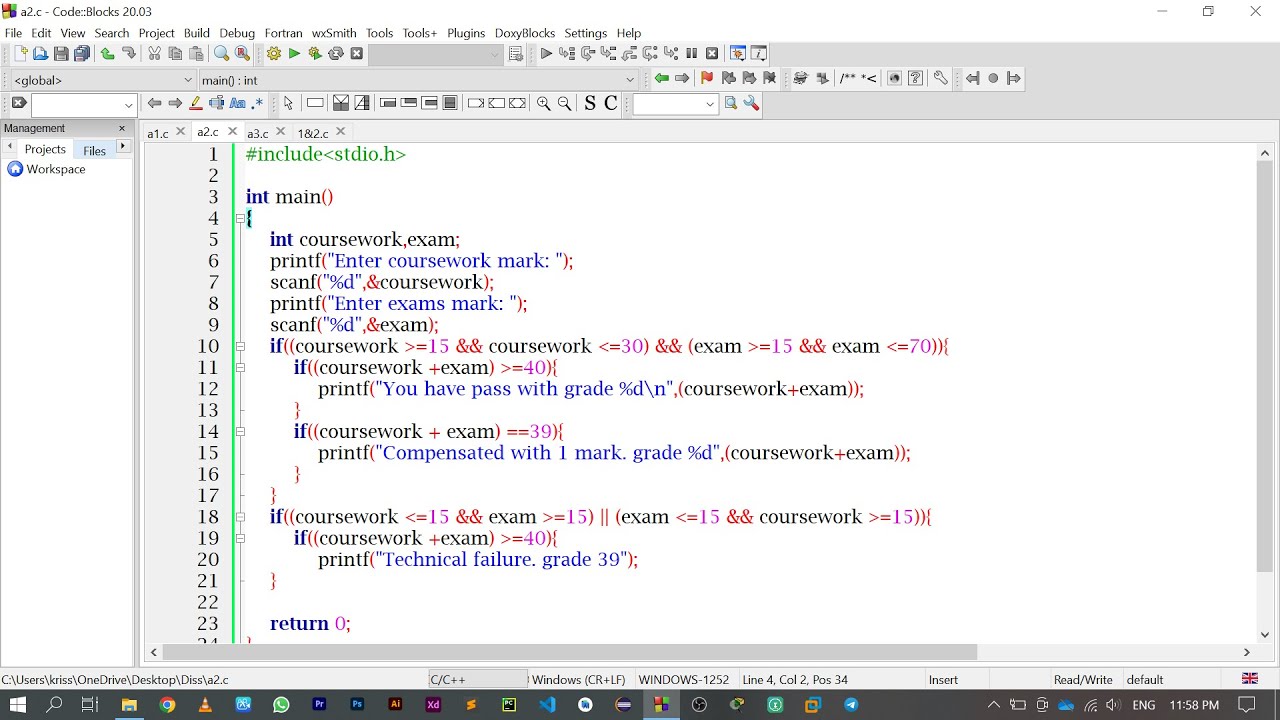Click the Build and run icon
This screenshot has width=1280, height=720.
pyautogui.click(x=315, y=54)
